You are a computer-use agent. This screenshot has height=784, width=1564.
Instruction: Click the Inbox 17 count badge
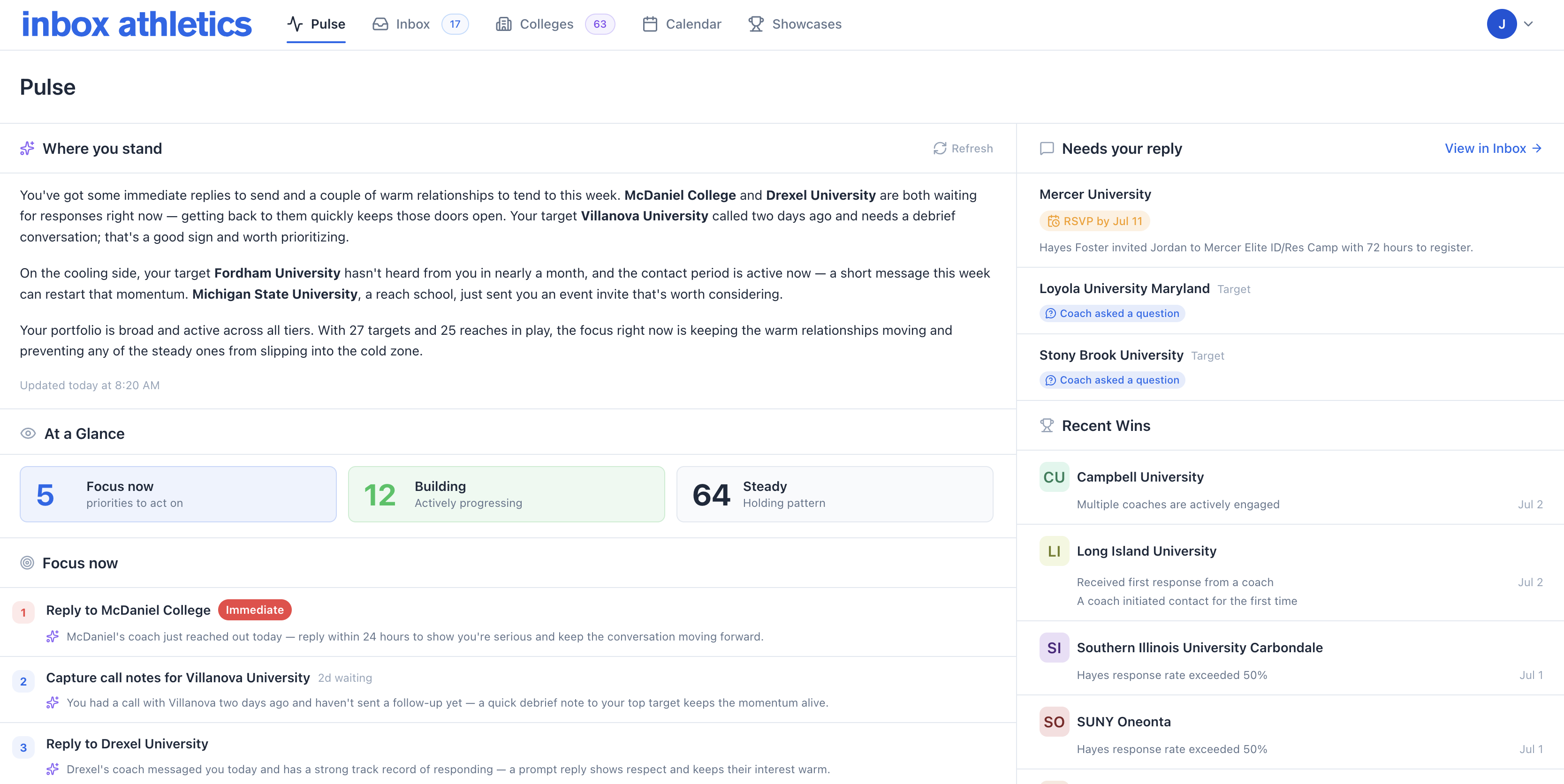tap(455, 24)
